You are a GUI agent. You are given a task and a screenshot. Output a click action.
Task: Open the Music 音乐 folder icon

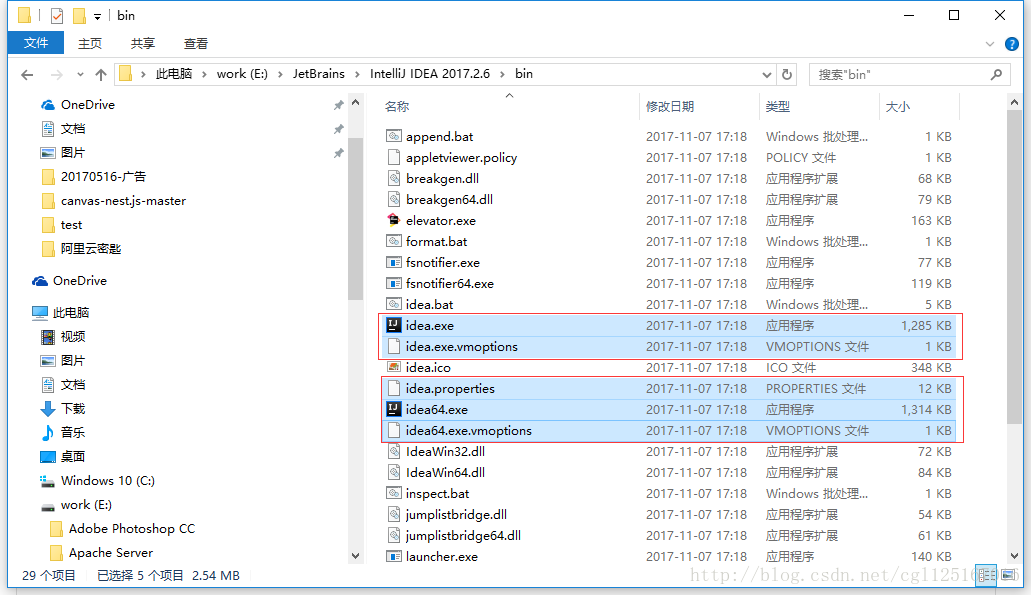pyautogui.click(x=47, y=433)
